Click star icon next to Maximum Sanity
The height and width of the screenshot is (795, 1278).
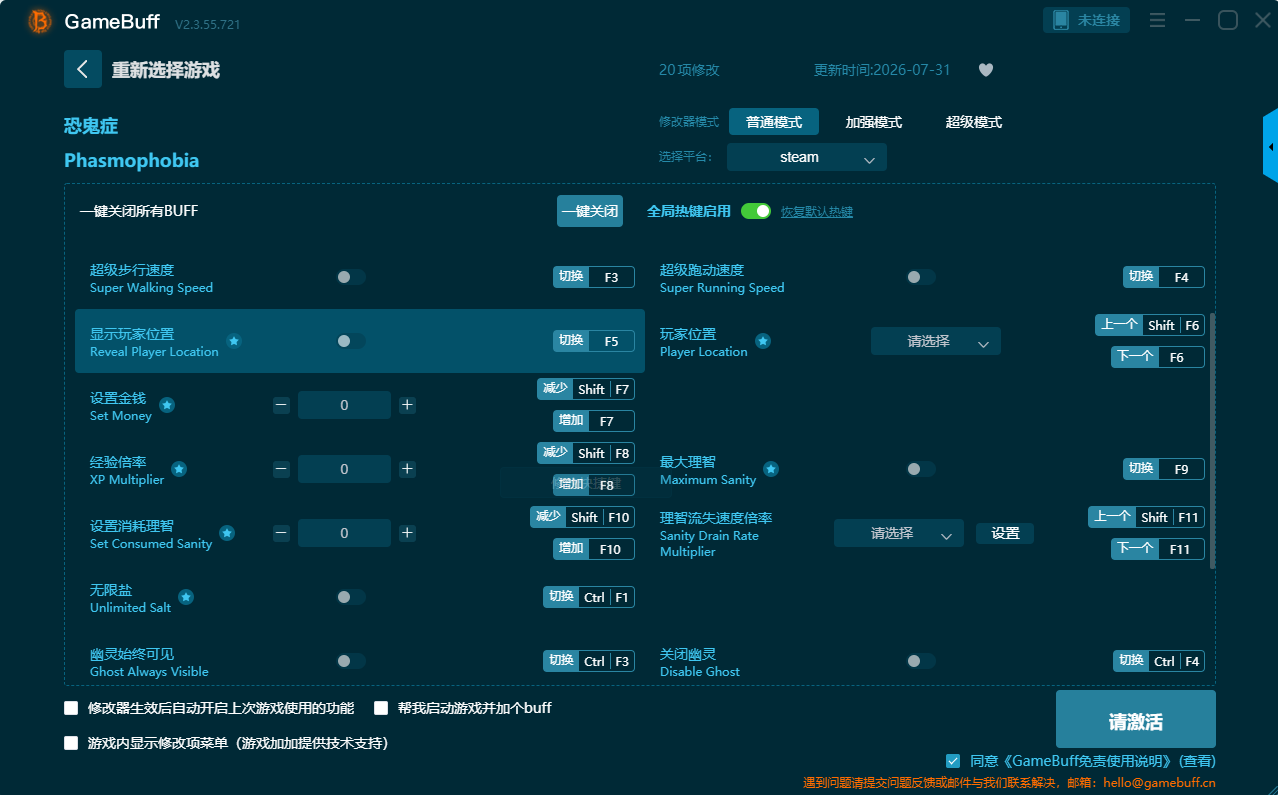point(771,469)
